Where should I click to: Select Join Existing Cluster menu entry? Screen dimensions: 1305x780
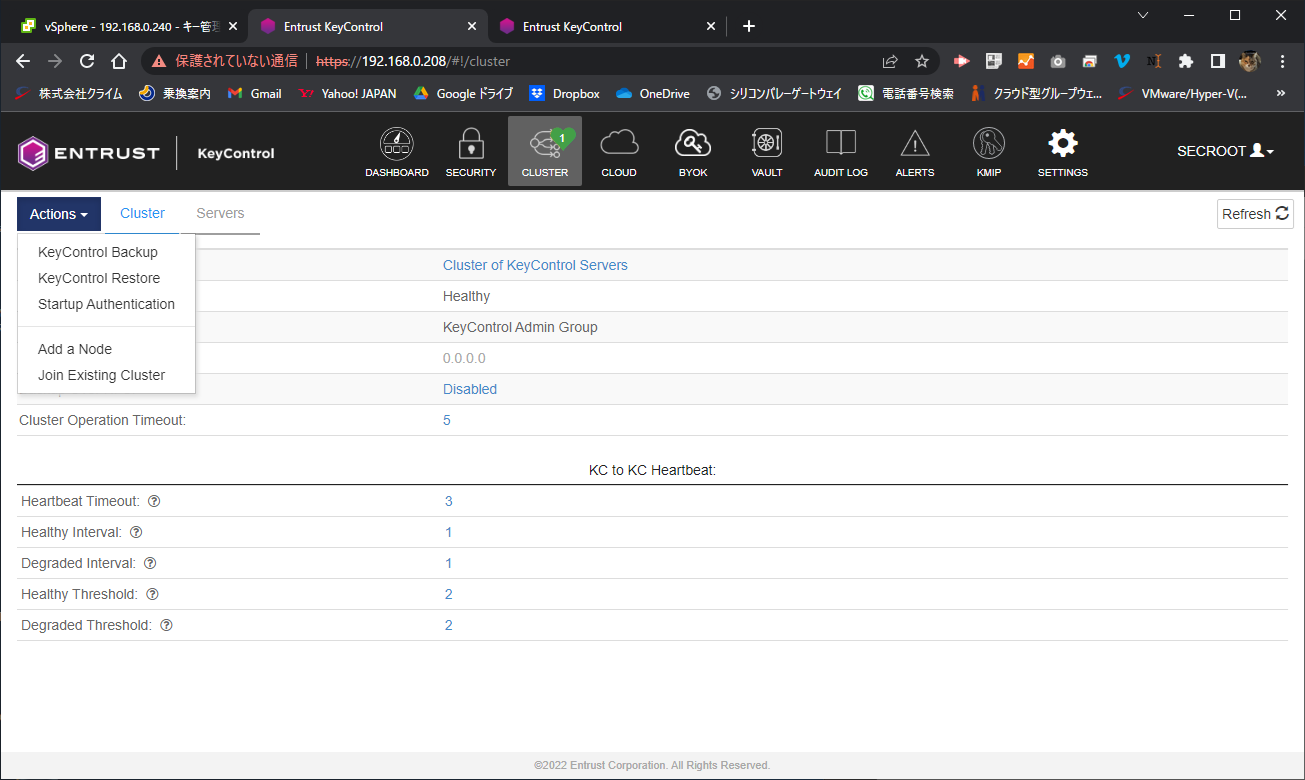coord(101,375)
